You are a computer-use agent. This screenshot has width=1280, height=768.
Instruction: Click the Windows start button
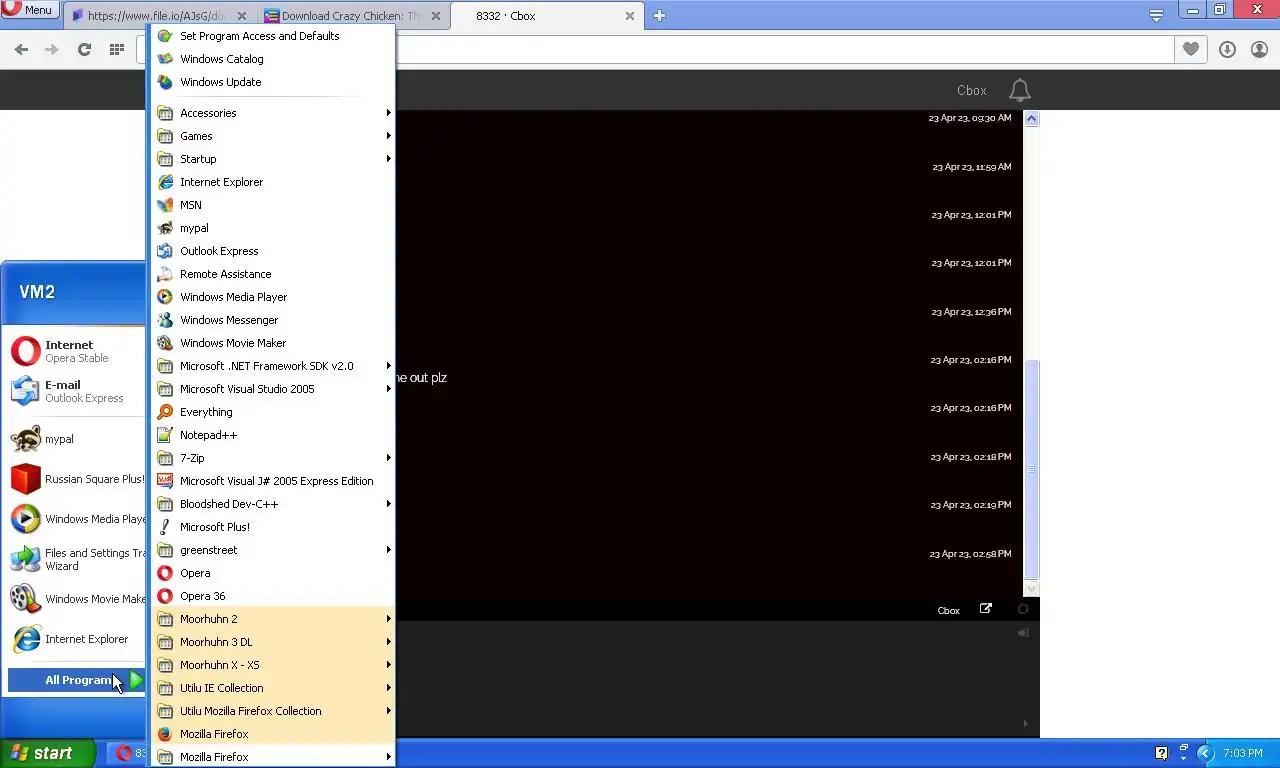click(47, 753)
